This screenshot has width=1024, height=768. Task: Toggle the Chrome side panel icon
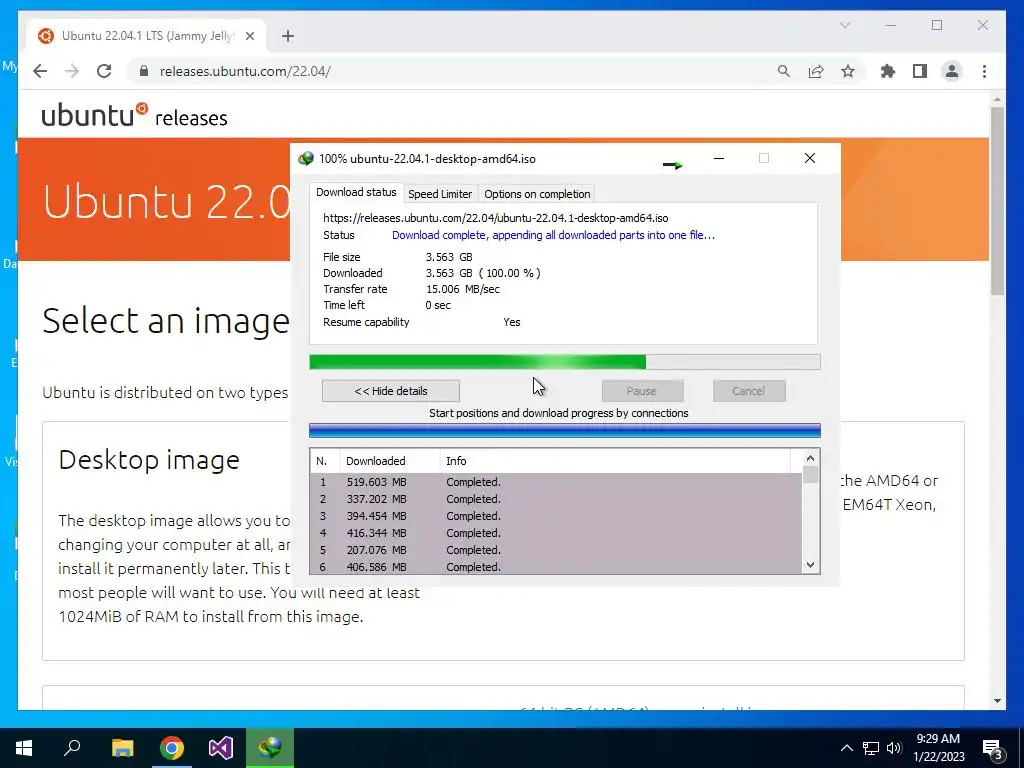click(920, 71)
